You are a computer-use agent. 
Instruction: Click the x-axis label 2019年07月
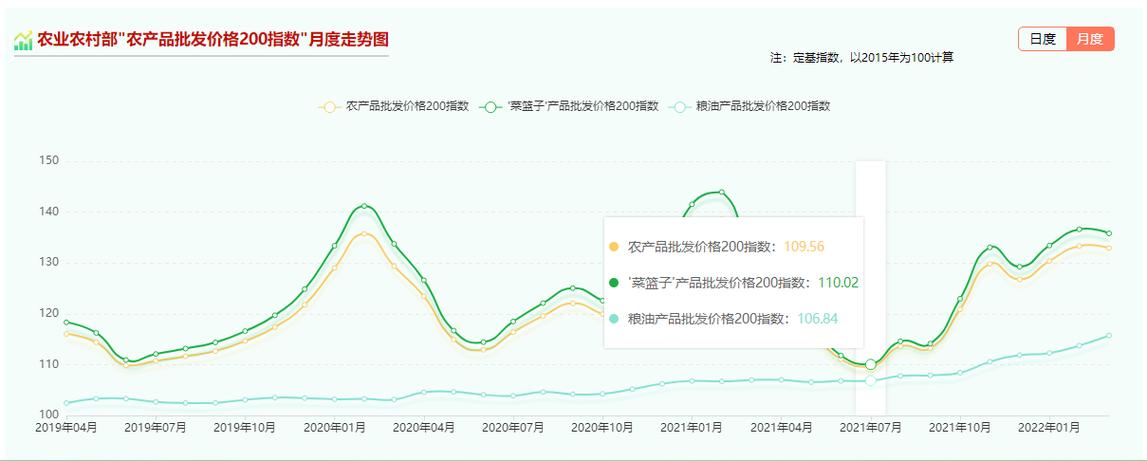155,428
